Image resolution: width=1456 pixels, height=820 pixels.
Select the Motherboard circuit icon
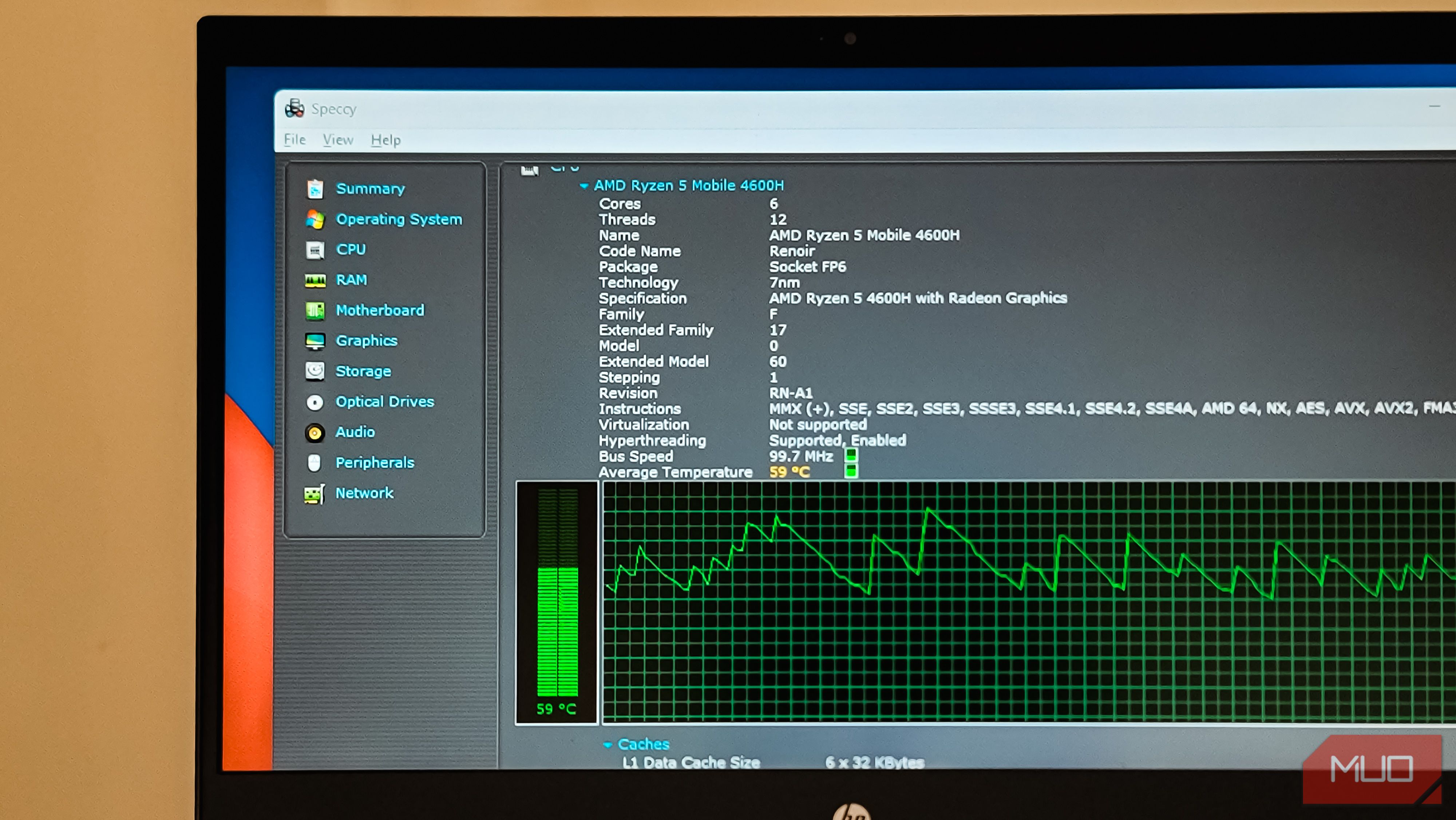[315, 310]
